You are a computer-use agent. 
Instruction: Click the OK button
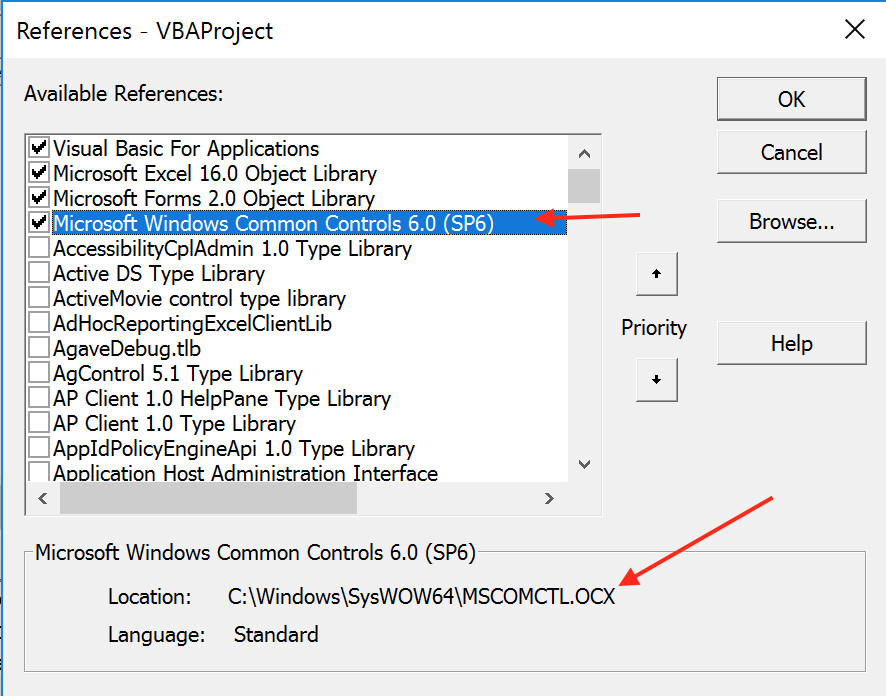791,99
